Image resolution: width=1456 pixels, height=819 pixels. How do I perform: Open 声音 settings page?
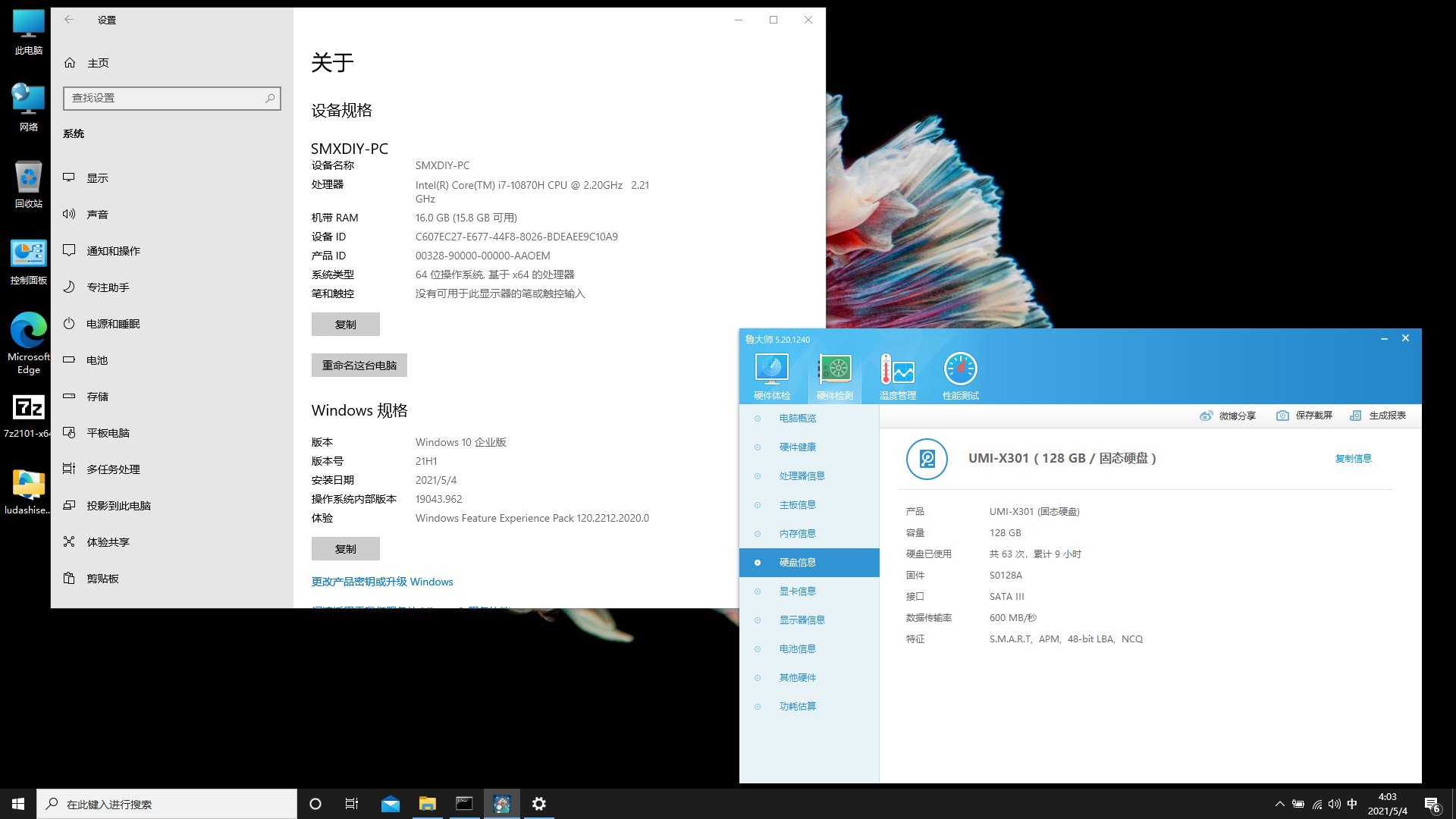(172, 215)
